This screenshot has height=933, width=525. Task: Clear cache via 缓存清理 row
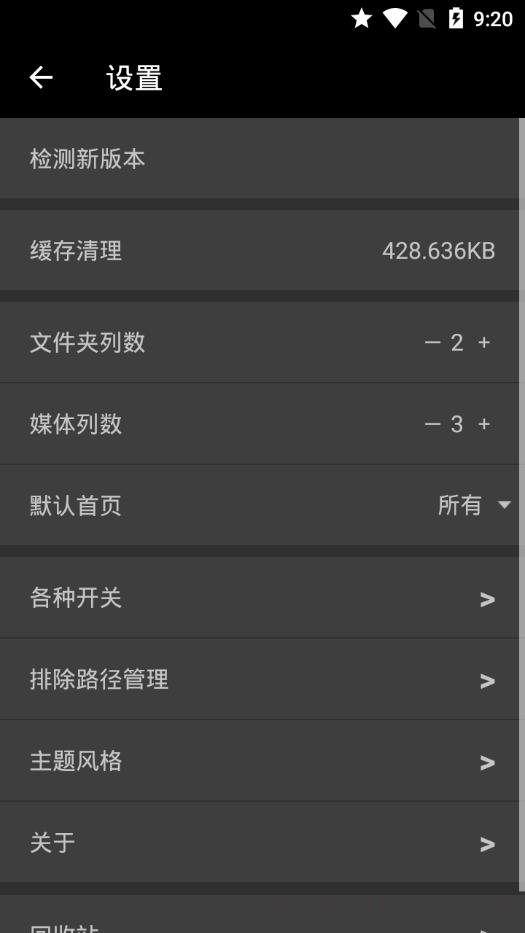click(x=260, y=251)
